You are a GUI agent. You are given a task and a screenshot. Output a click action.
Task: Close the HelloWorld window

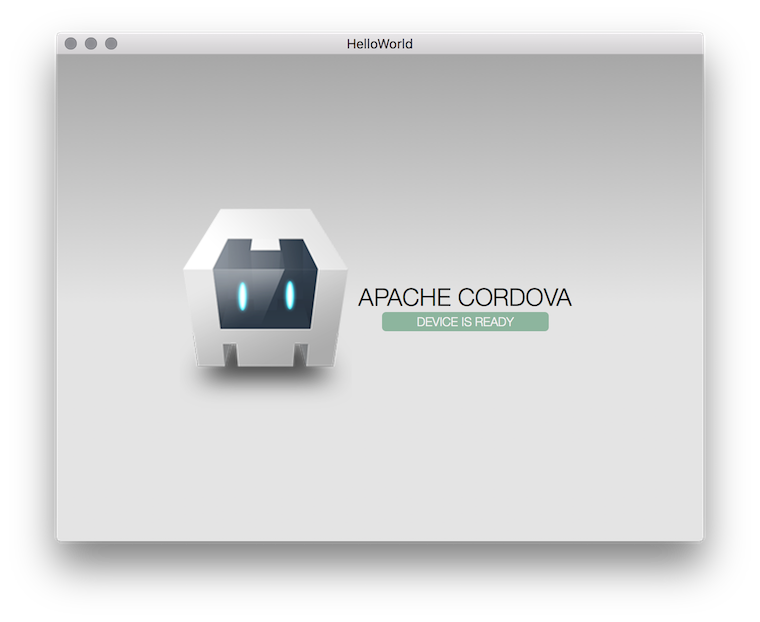coord(71,44)
